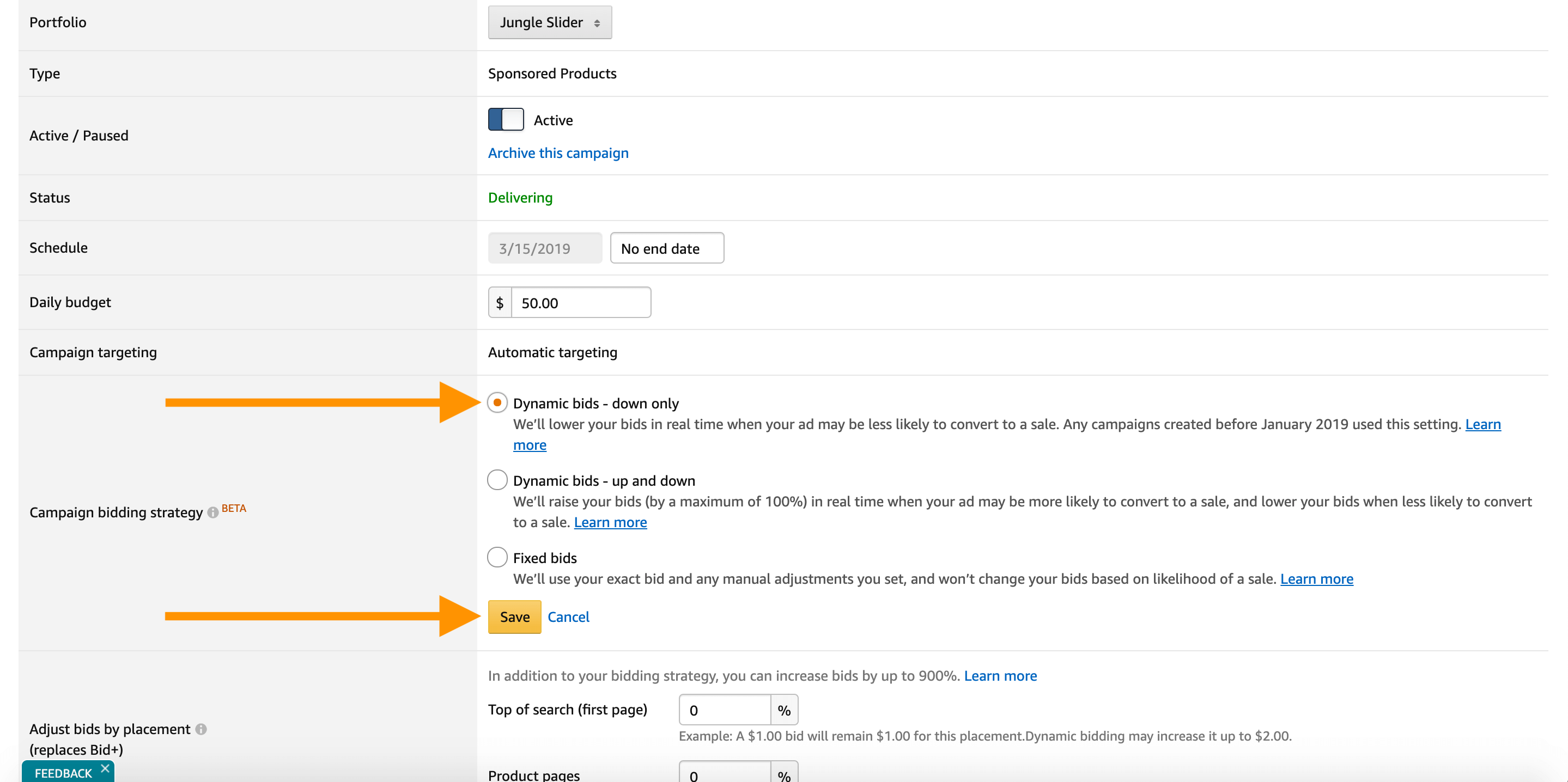
Task: Click Archive this campaign link
Action: (557, 152)
